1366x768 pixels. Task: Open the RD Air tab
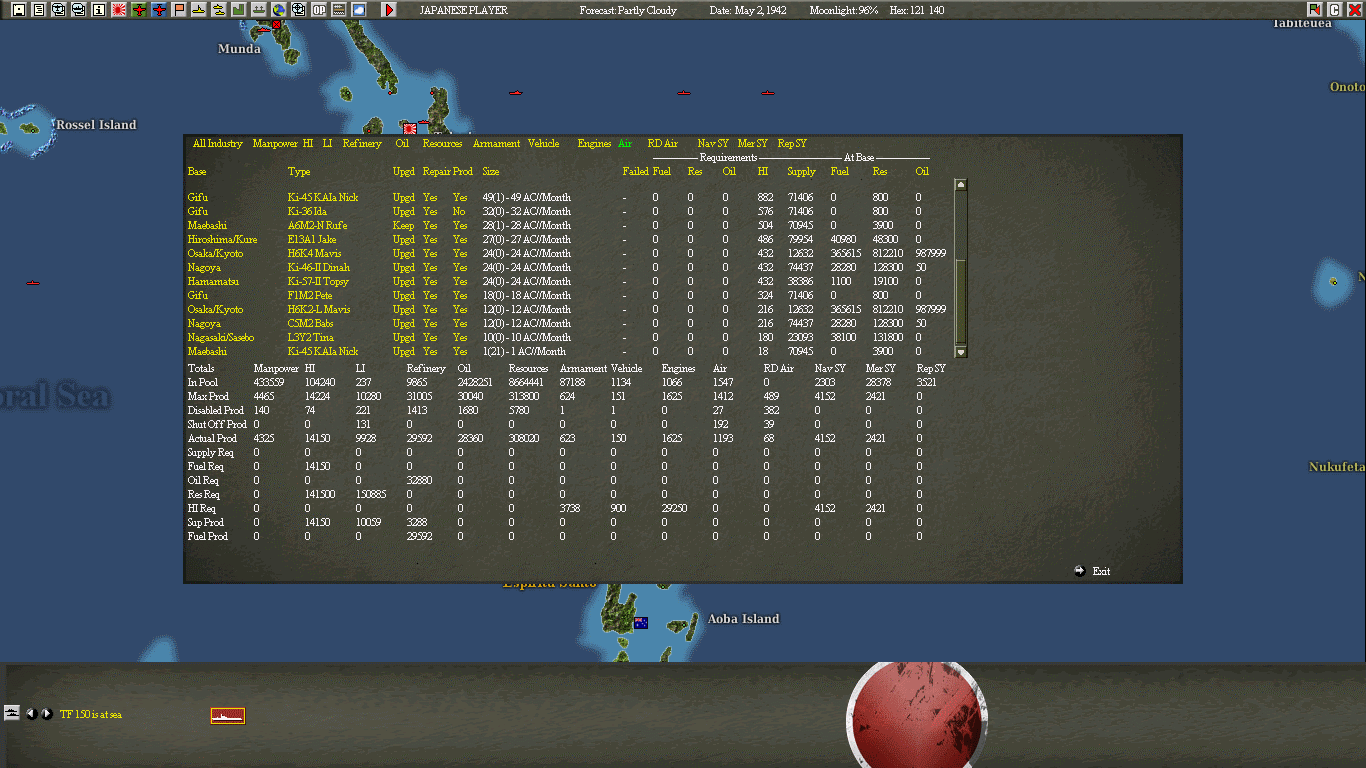[x=662, y=143]
